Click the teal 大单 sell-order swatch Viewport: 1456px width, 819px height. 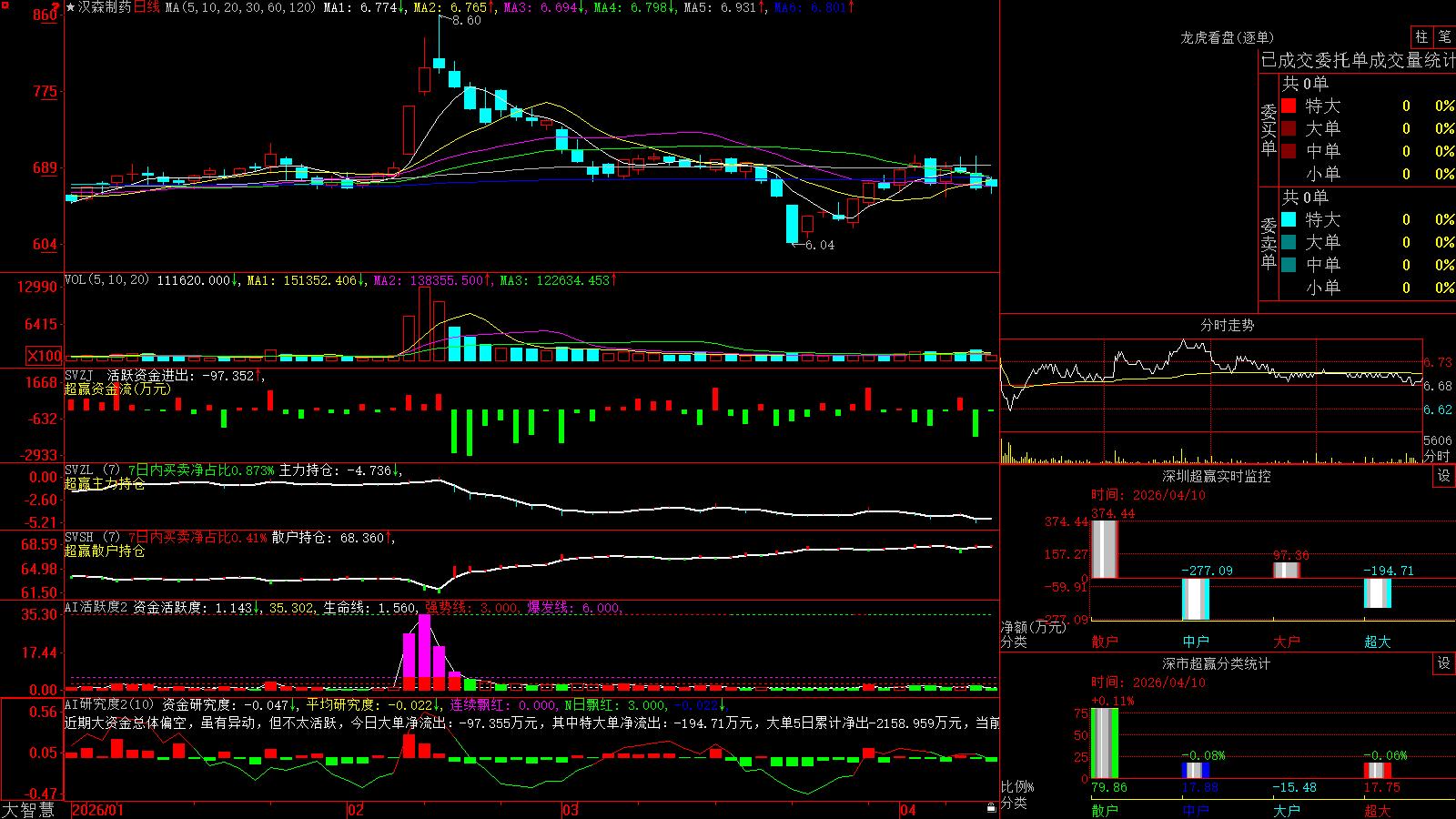point(1289,242)
